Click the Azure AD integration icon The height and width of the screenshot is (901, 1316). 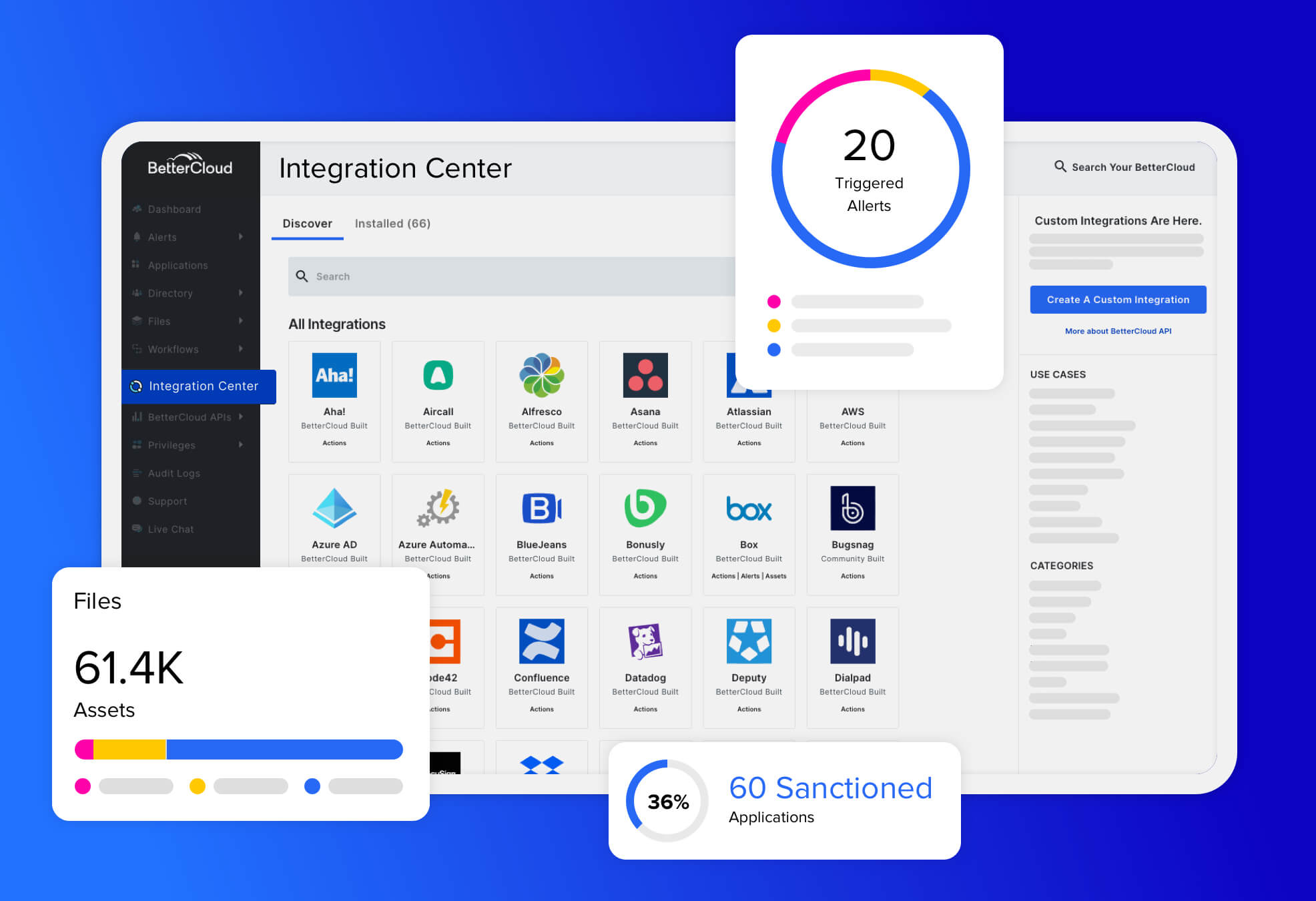[x=333, y=508]
